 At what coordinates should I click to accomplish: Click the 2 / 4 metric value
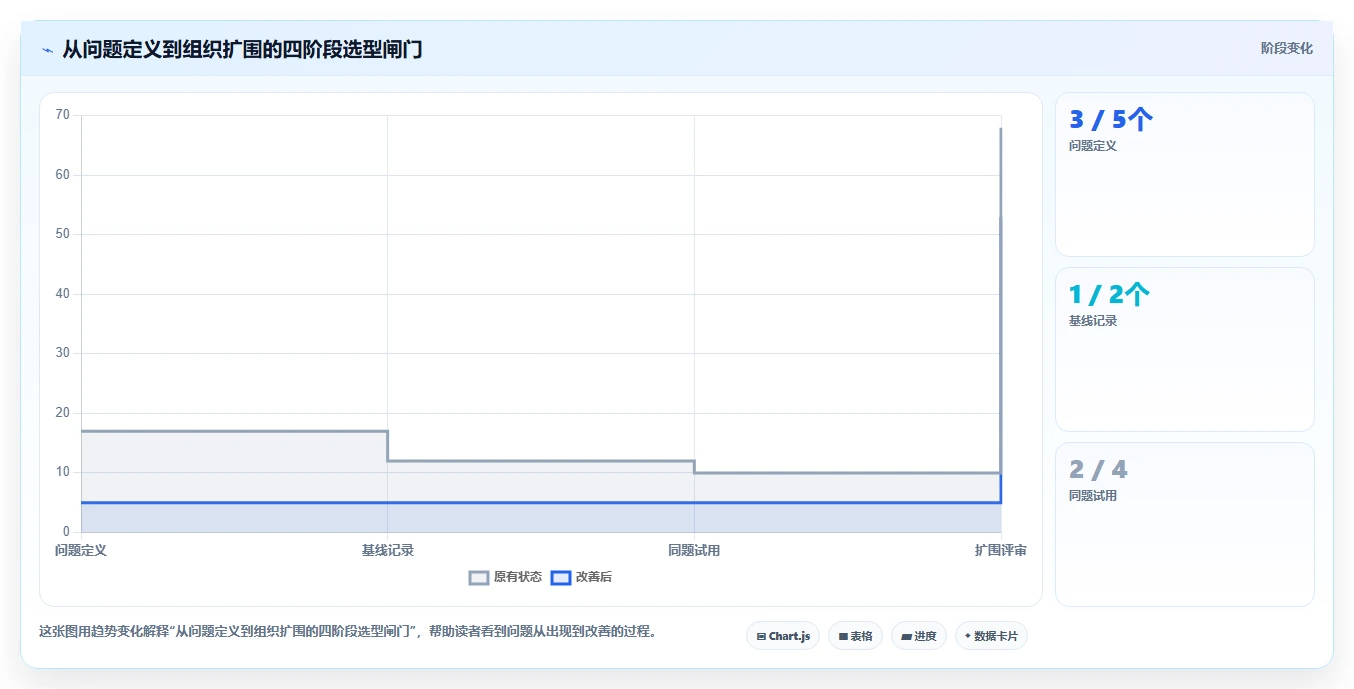pyautogui.click(x=1098, y=469)
